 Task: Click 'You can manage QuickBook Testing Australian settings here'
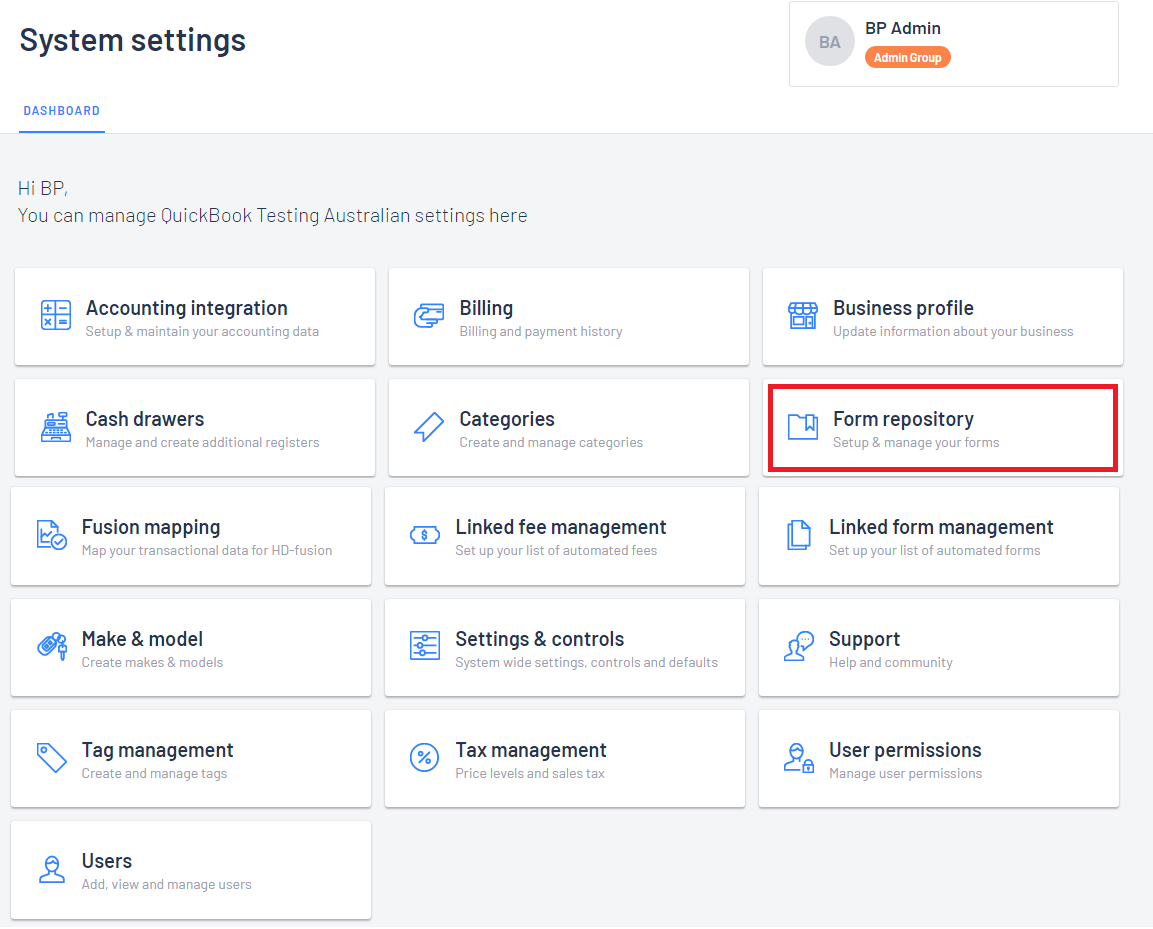[273, 216]
